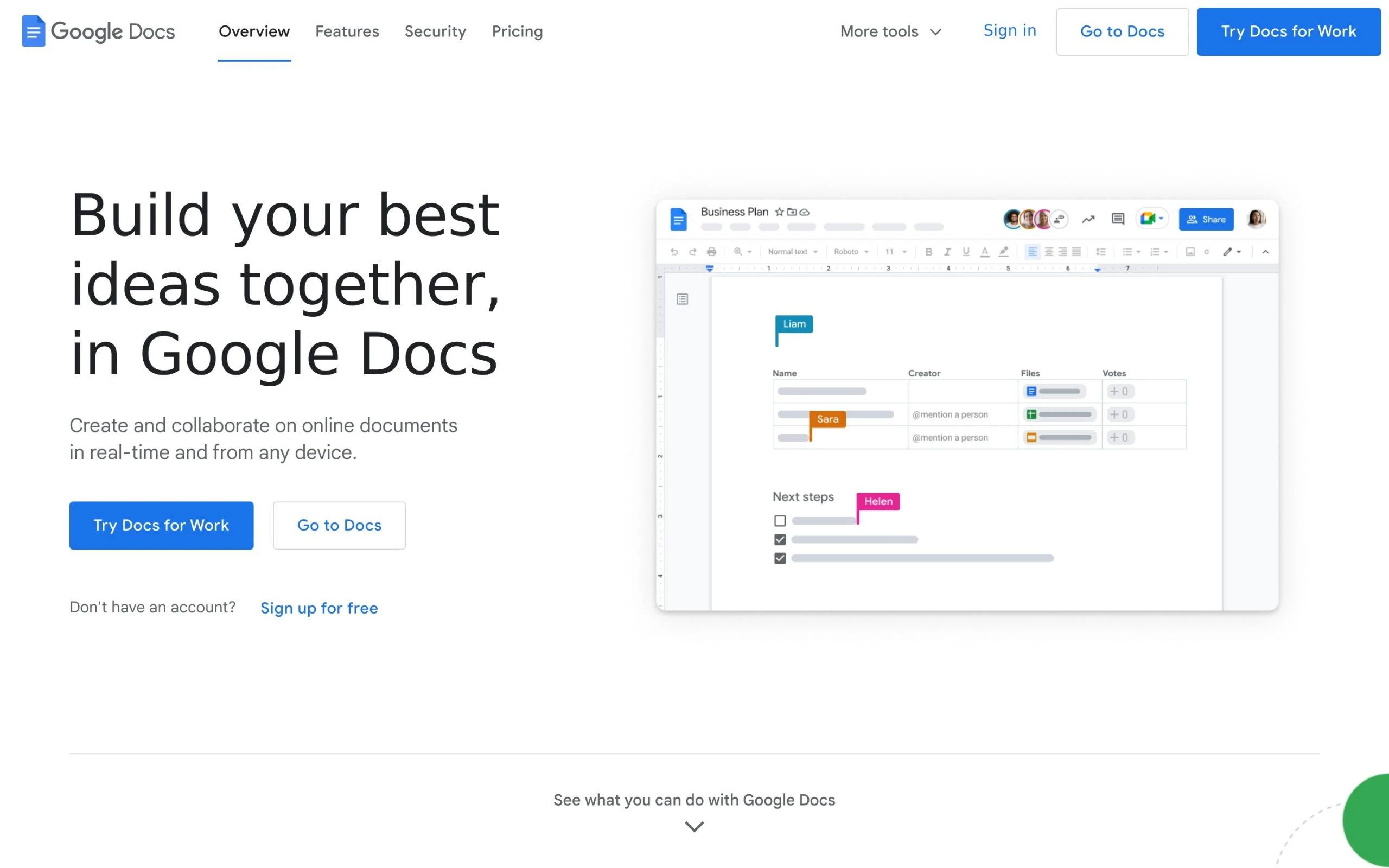Click the line spacing icon
The height and width of the screenshot is (868, 1389).
(x=1100, y=251)
